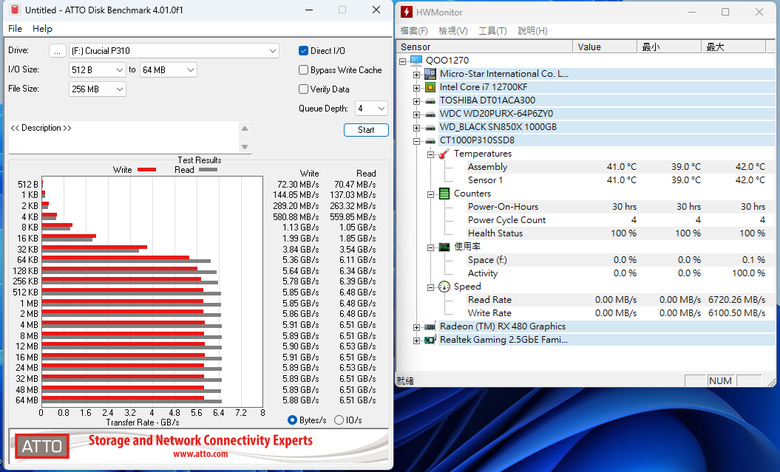Expand the TOSHIBA DT01ACA300 node

[x=416, y=101]
